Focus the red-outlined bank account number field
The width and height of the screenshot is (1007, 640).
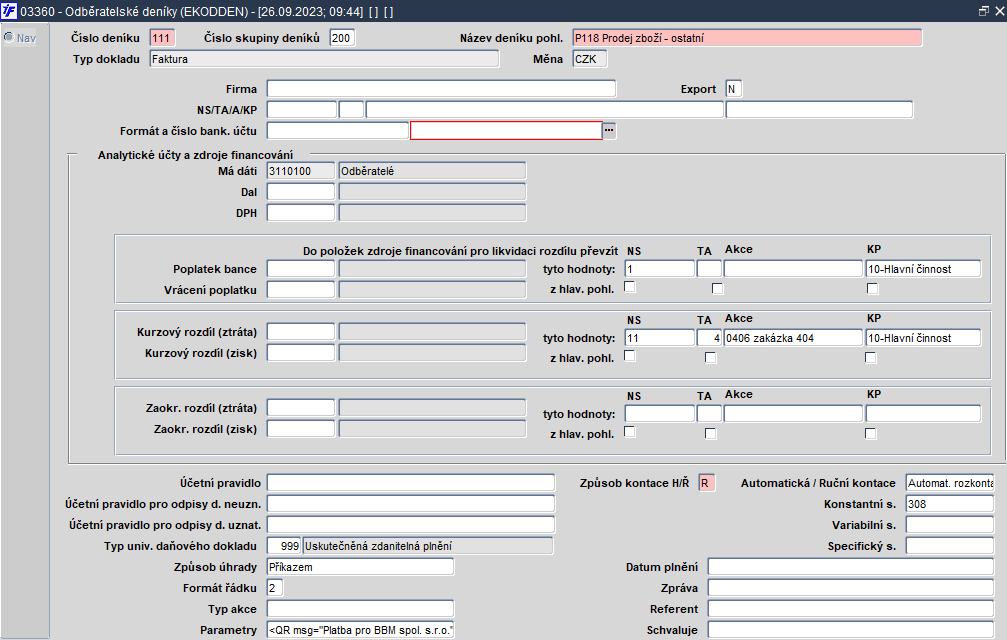(506, 131)
